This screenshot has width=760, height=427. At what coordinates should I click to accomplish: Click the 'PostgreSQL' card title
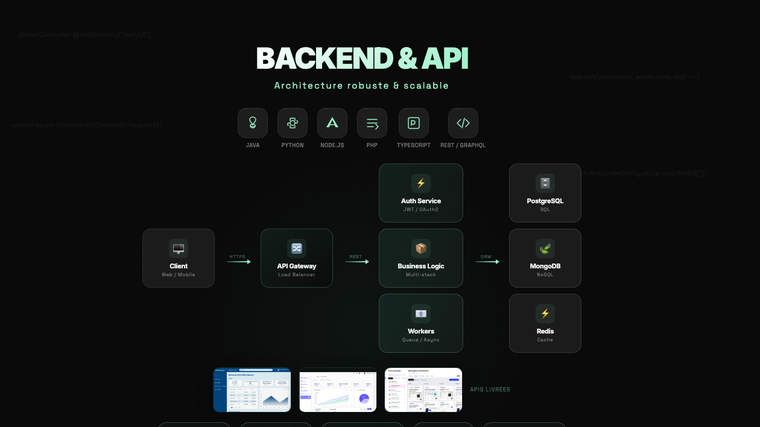pos(545,201)
